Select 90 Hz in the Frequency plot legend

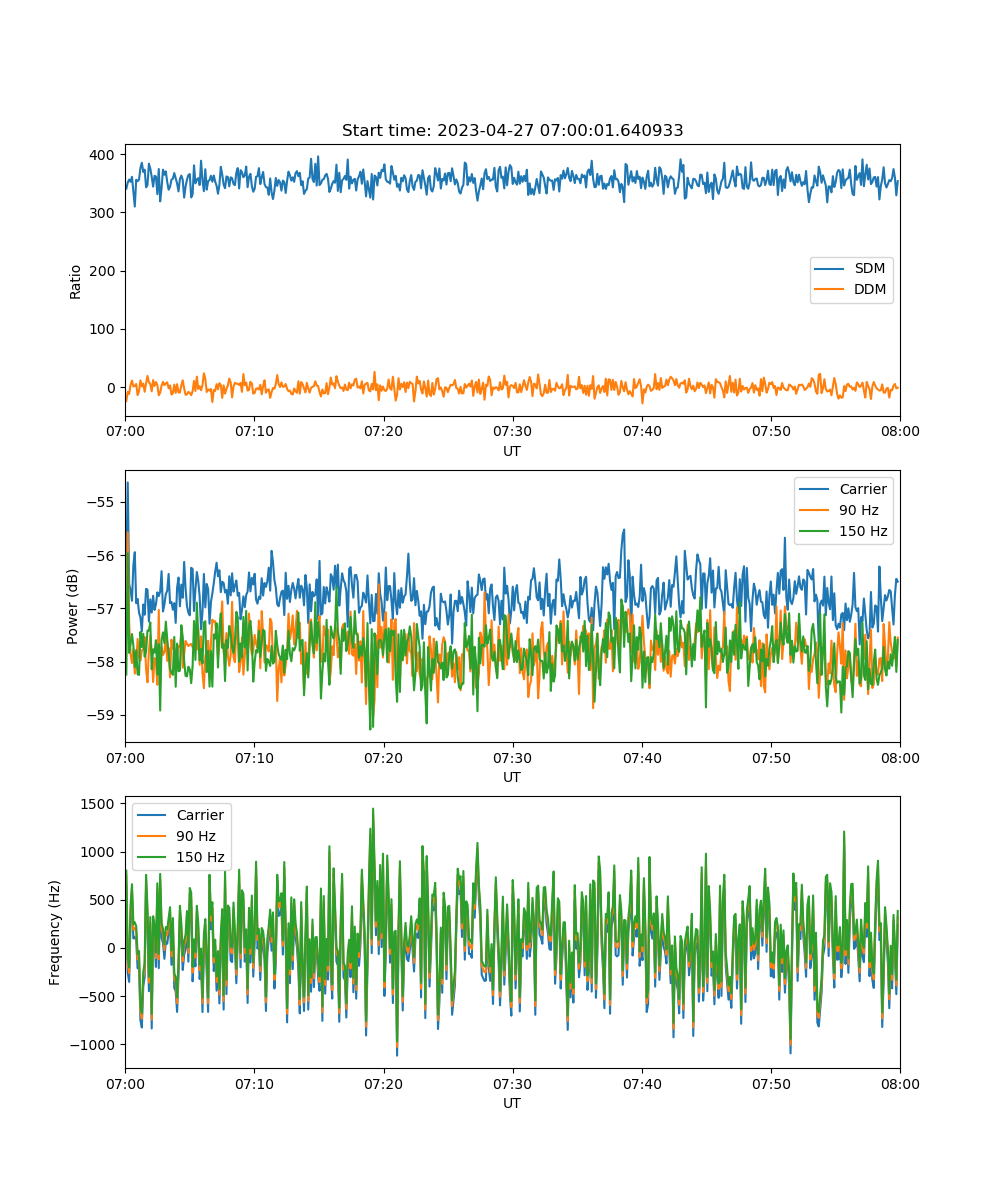tap(196, 837)
